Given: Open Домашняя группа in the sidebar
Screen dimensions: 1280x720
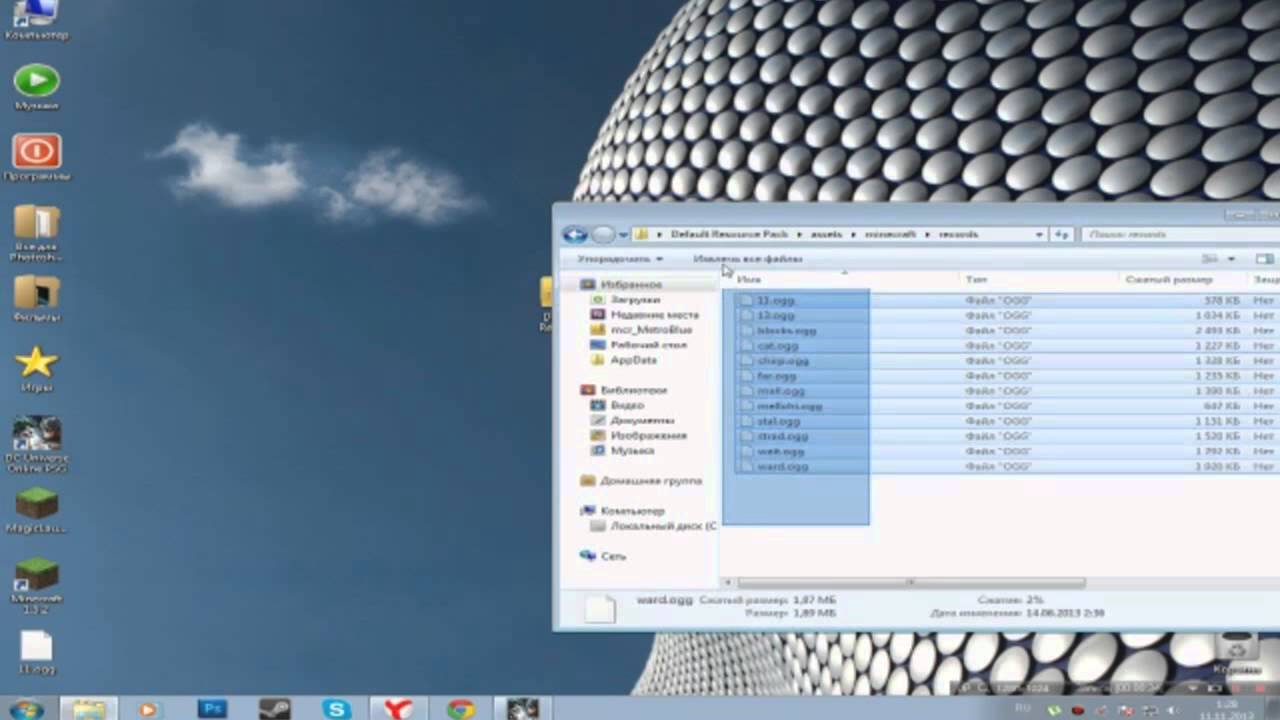Looking at the screenshot, I should click(x=650, y=481).
